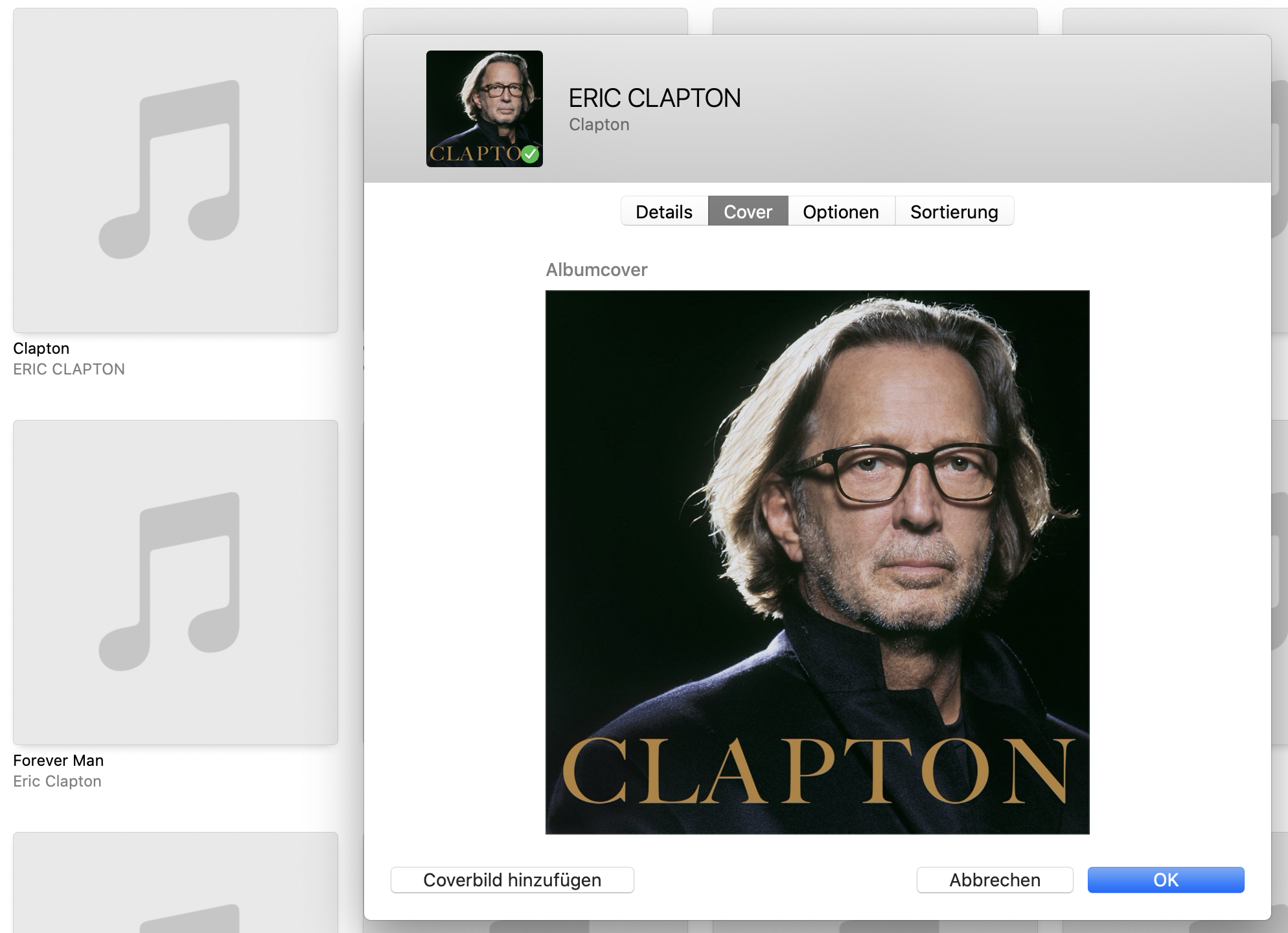1288x933 pixels.
Task: Select the Forever Man album placeholder artwork
Action: [176, 582]
